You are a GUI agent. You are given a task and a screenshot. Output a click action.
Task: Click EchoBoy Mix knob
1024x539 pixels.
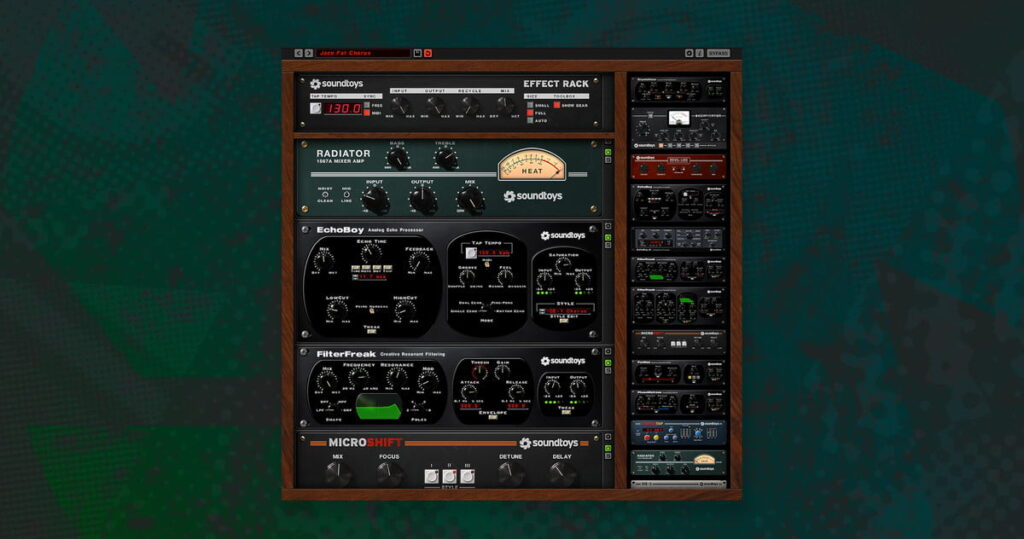pos(325,260)
